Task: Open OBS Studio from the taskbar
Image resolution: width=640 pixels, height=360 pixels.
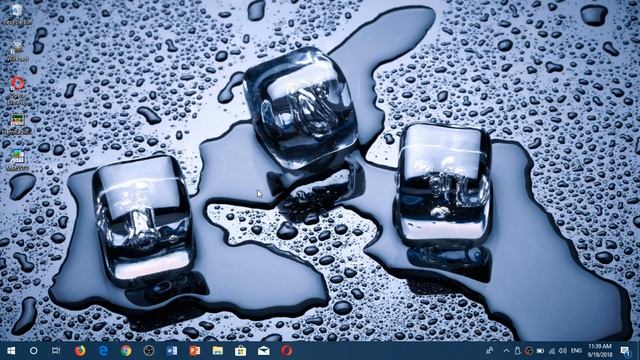Action: click(149, 351)
